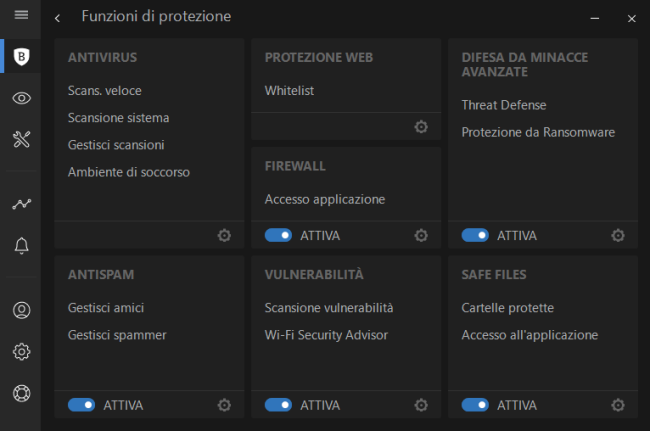Viewport: 650px width, 431px height.
Task: Go back using the left chevron
Action: point(57,18)
